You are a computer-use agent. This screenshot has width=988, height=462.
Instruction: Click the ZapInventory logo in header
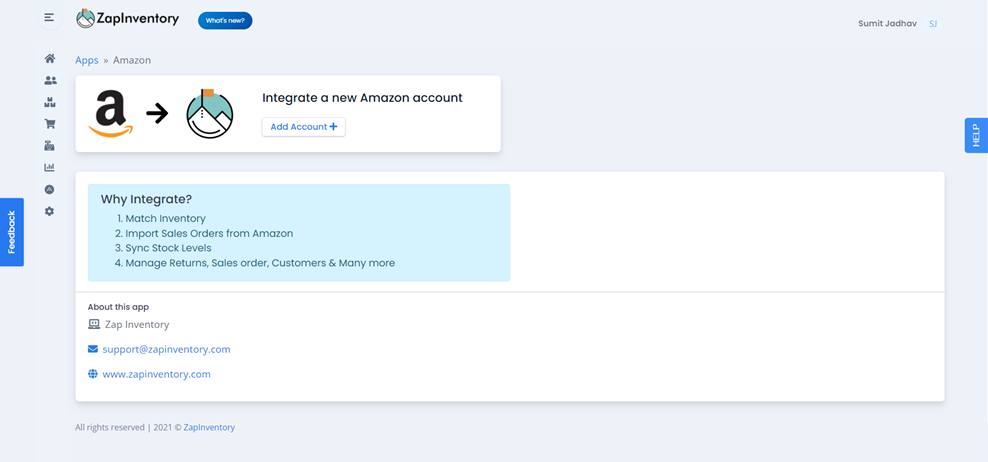click(x=127, y=19)
